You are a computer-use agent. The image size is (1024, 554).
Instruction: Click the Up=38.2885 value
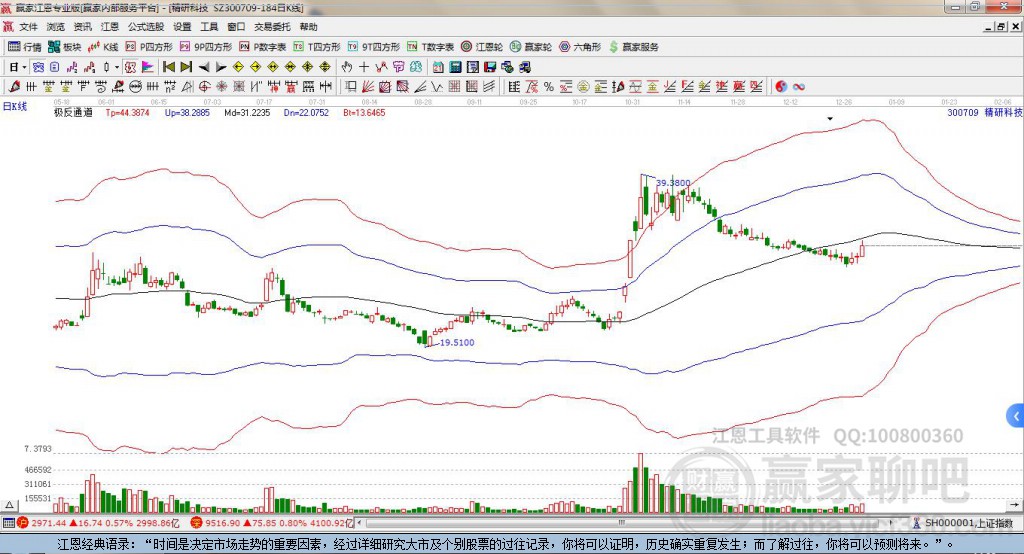(187, 112)
